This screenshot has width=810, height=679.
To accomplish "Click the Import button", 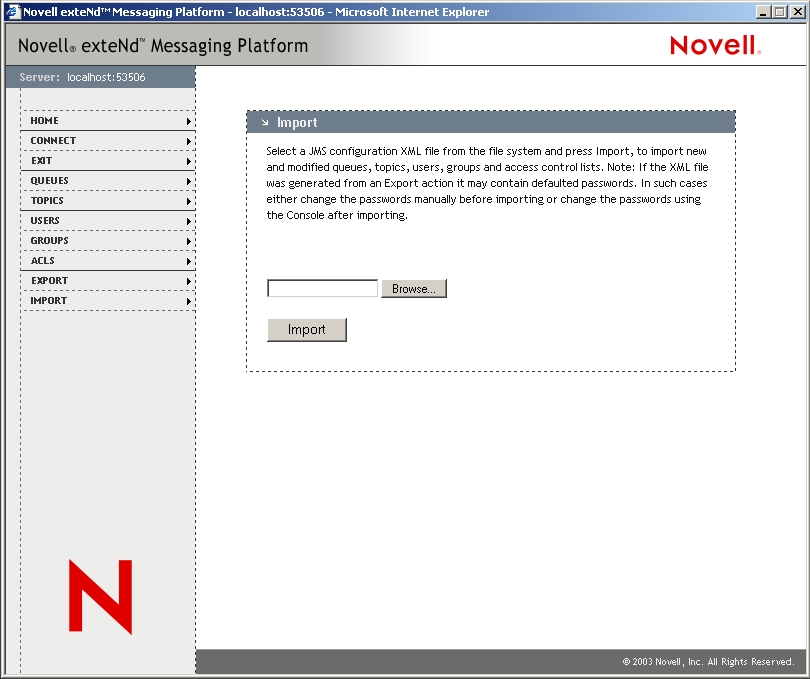I will pyautogui.click(x=307, y=330).
